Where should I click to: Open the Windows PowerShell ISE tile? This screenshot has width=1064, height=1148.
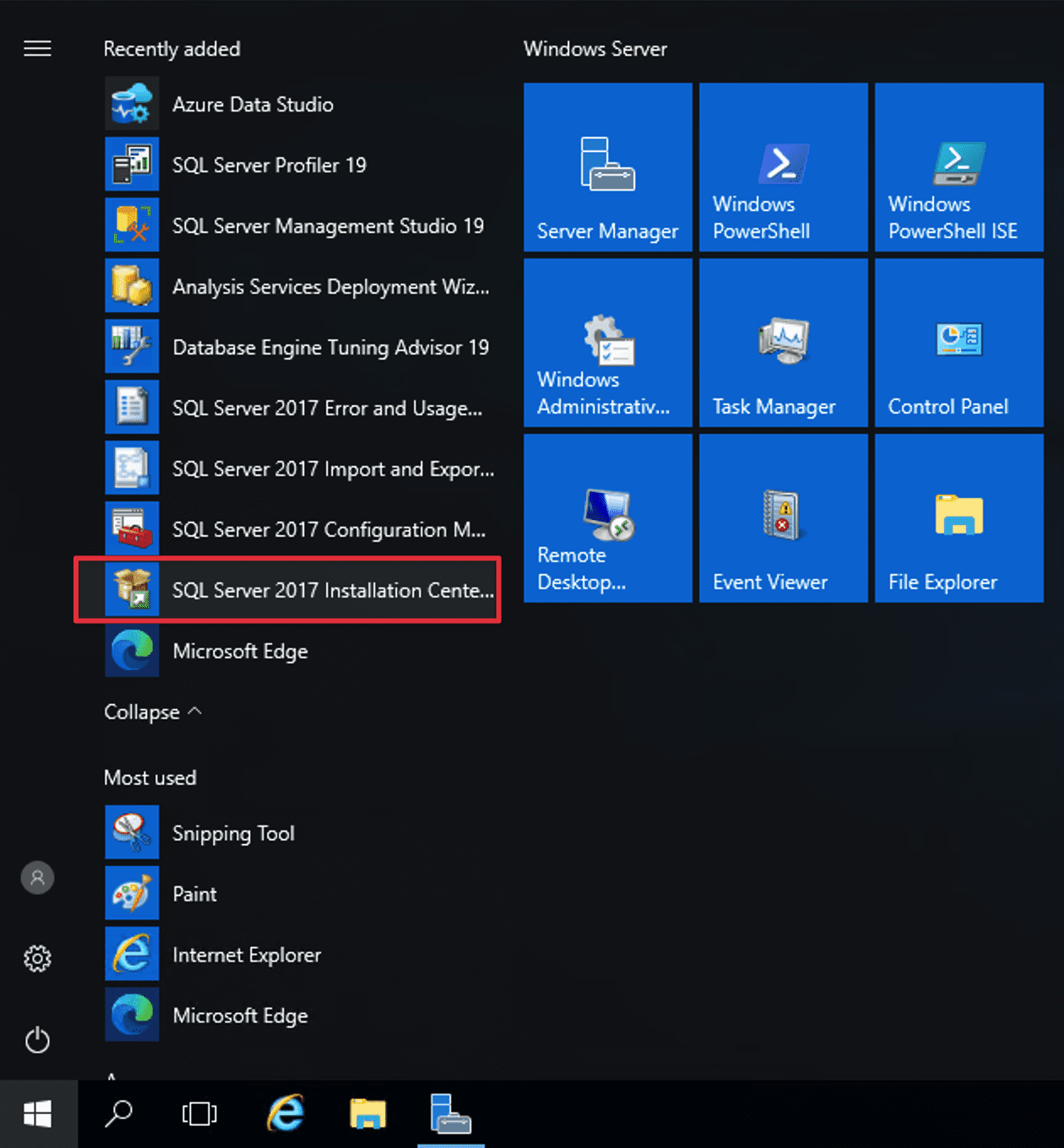958,167
